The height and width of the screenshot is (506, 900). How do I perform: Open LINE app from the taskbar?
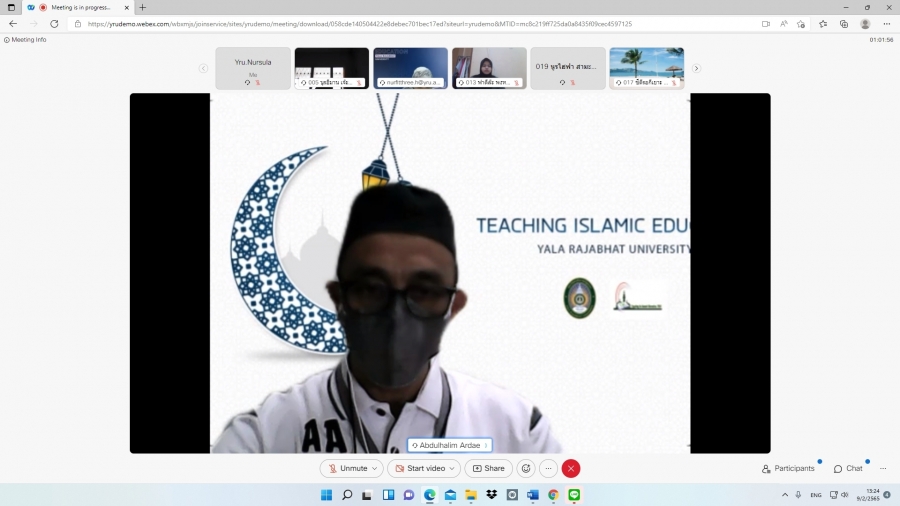pos(574,495)
